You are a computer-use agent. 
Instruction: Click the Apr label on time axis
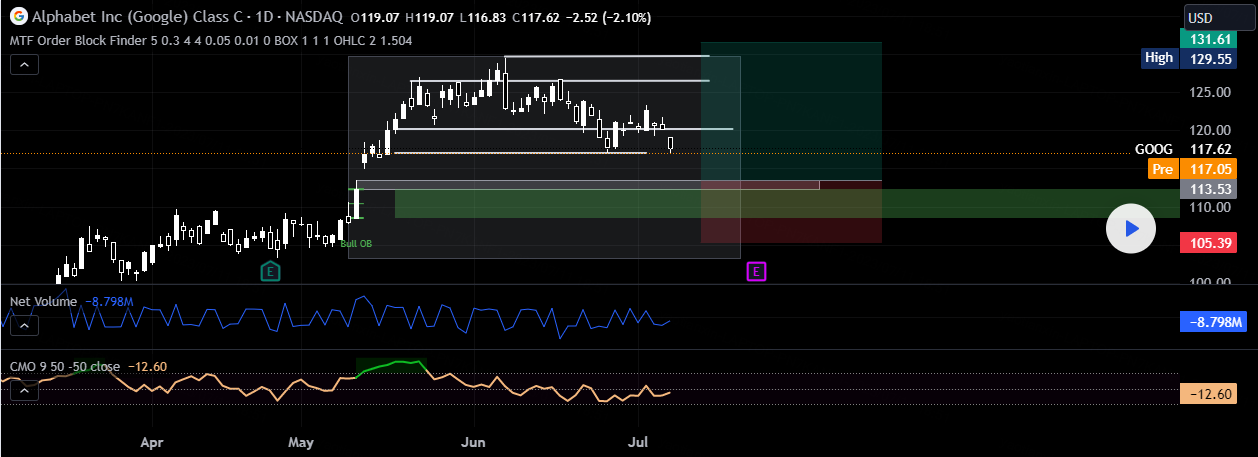click(152, 441)
